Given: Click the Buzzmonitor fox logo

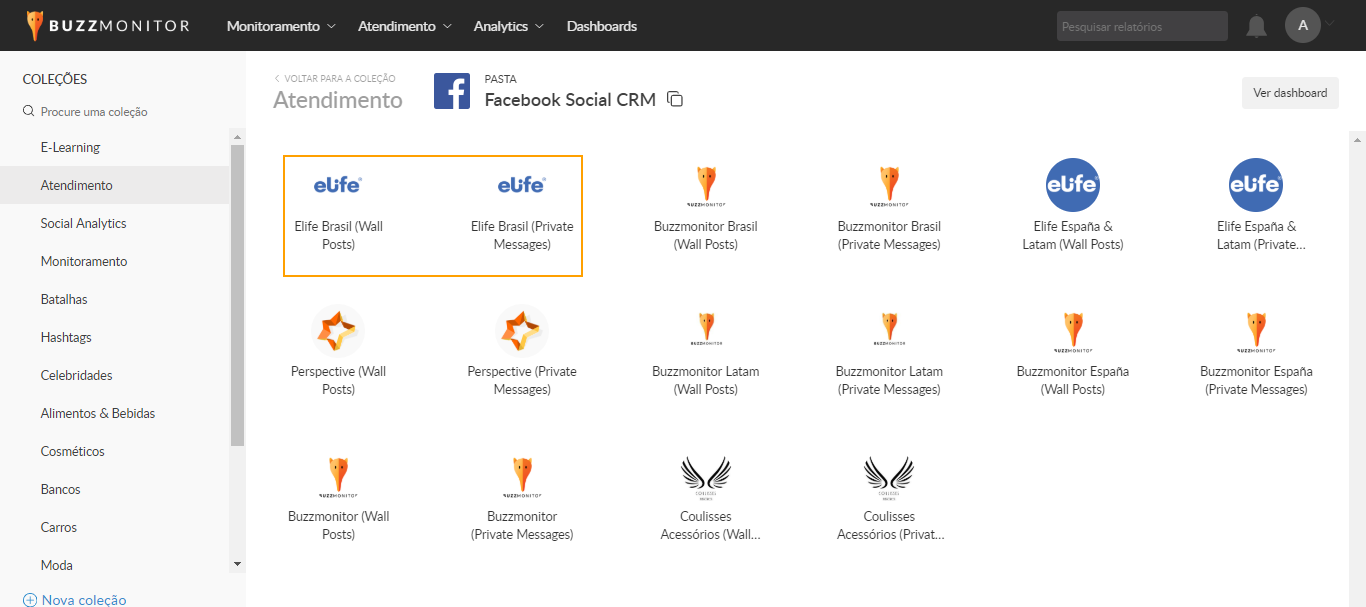Looking at the screenshot, I should click(x=36, y=26).
